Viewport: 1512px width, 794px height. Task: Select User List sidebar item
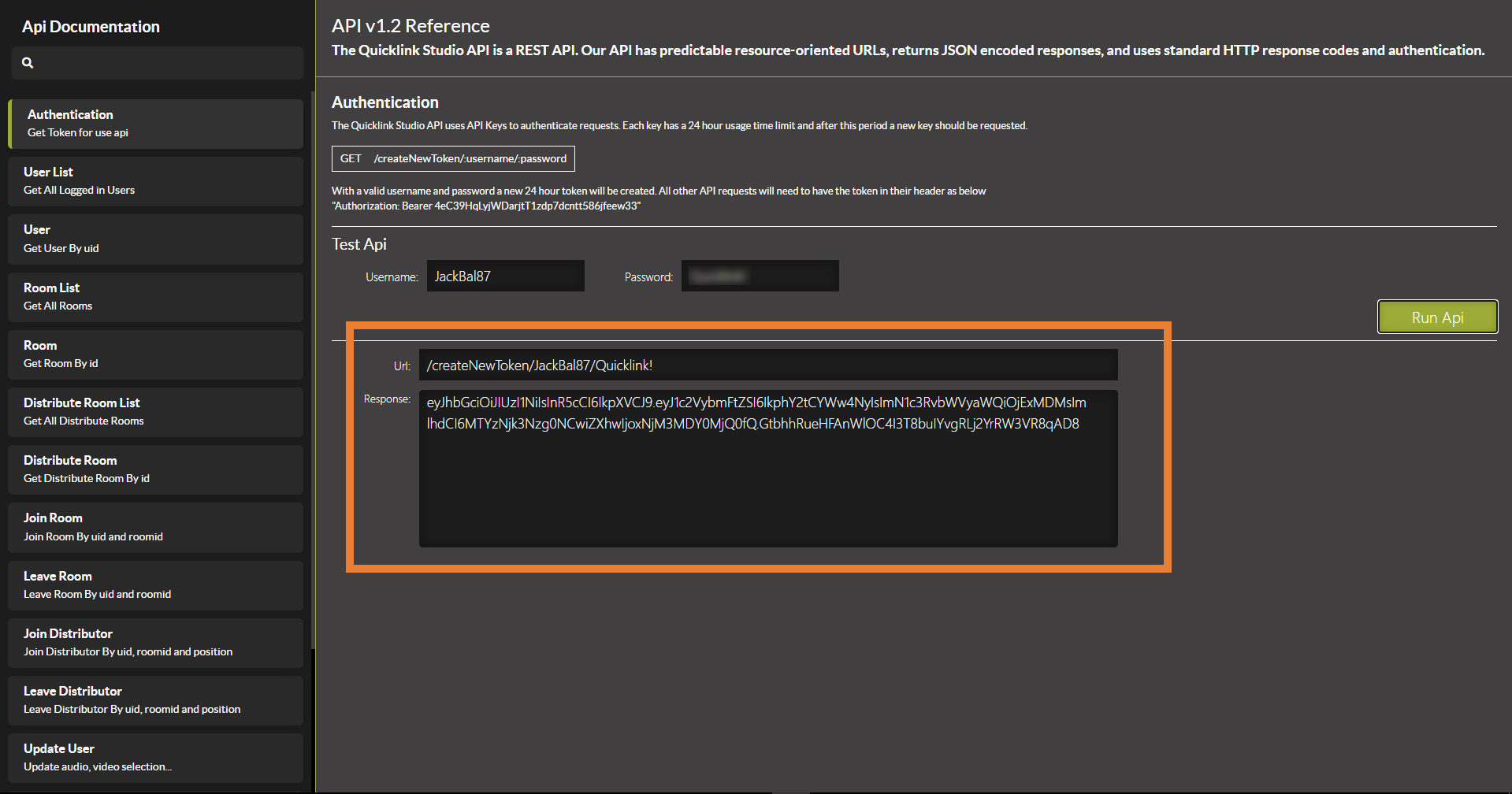156,181
